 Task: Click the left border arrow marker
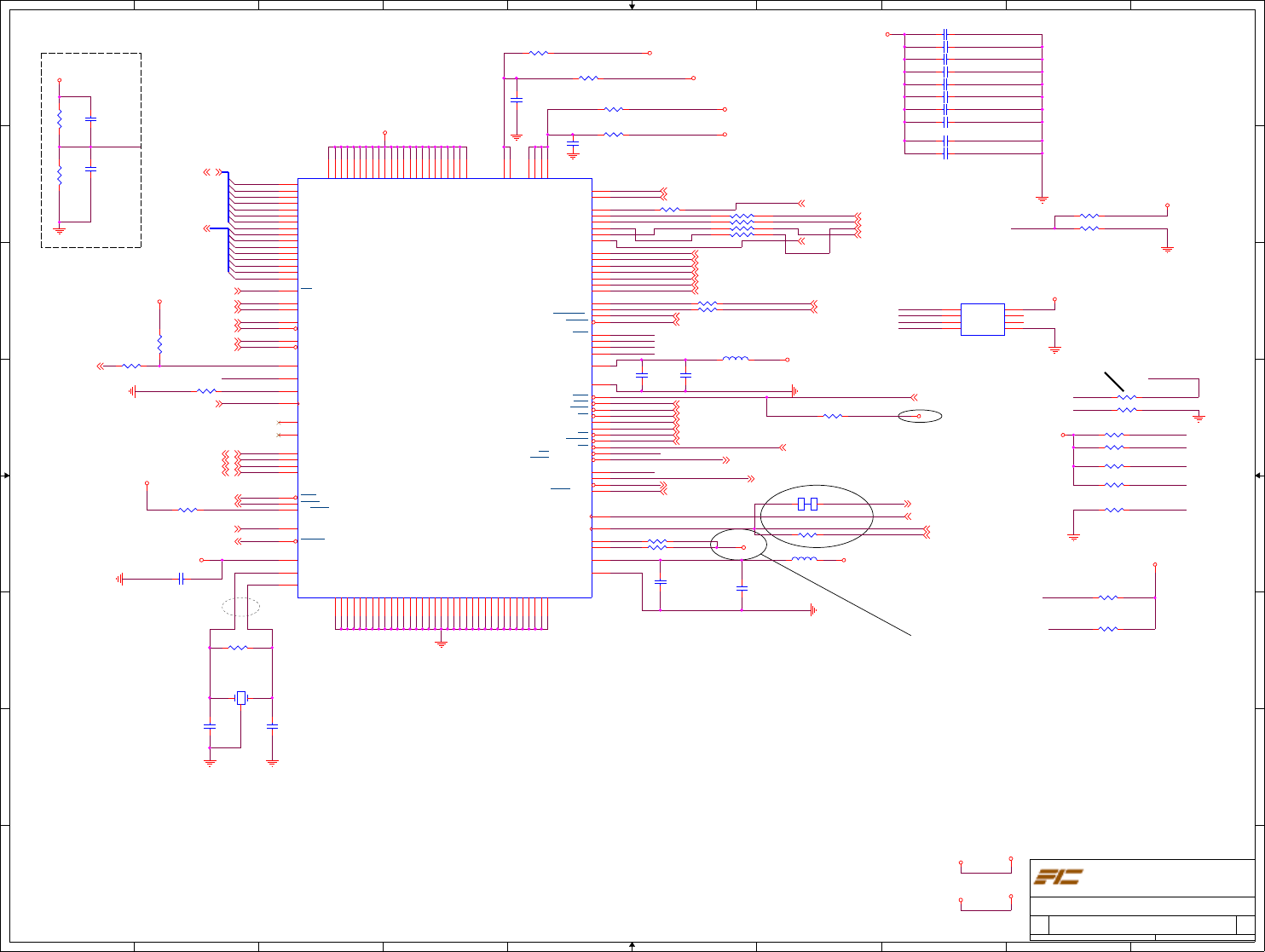point(6,476)
